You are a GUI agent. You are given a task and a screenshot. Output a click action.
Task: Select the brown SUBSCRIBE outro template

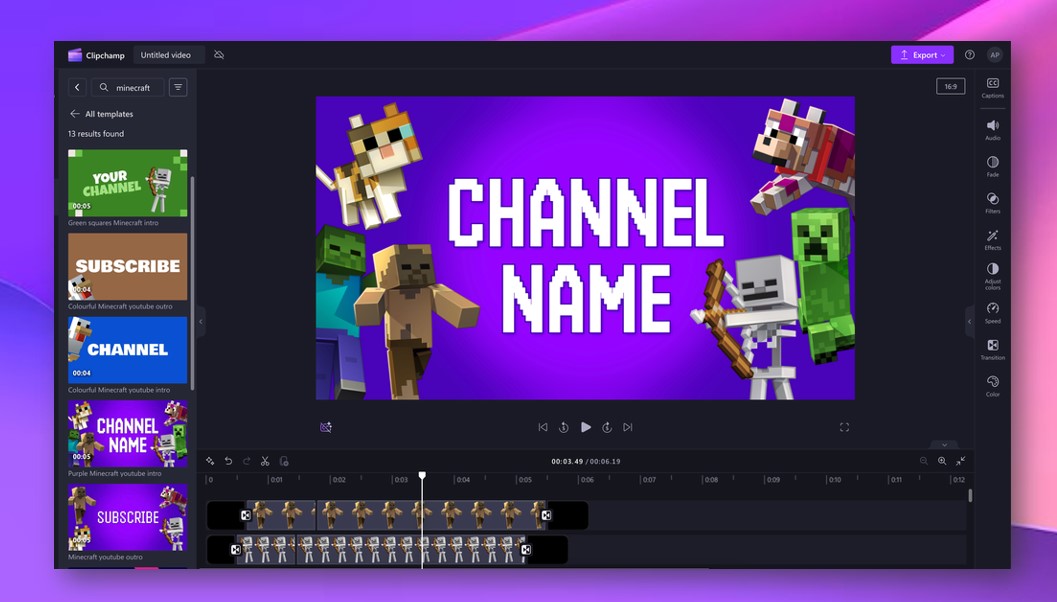point(127,266)
